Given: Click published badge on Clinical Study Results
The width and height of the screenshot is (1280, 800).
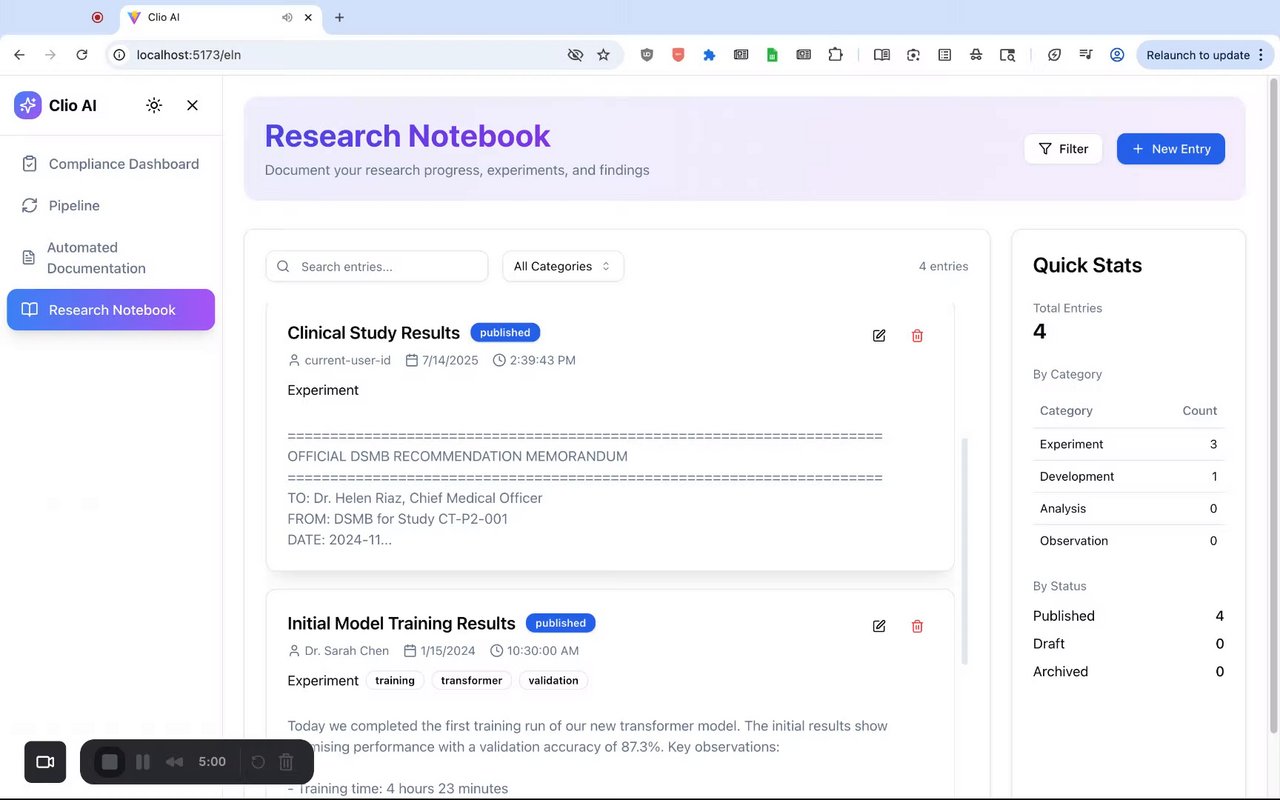Looking at the screenshot, I should (x=505, y=332).
